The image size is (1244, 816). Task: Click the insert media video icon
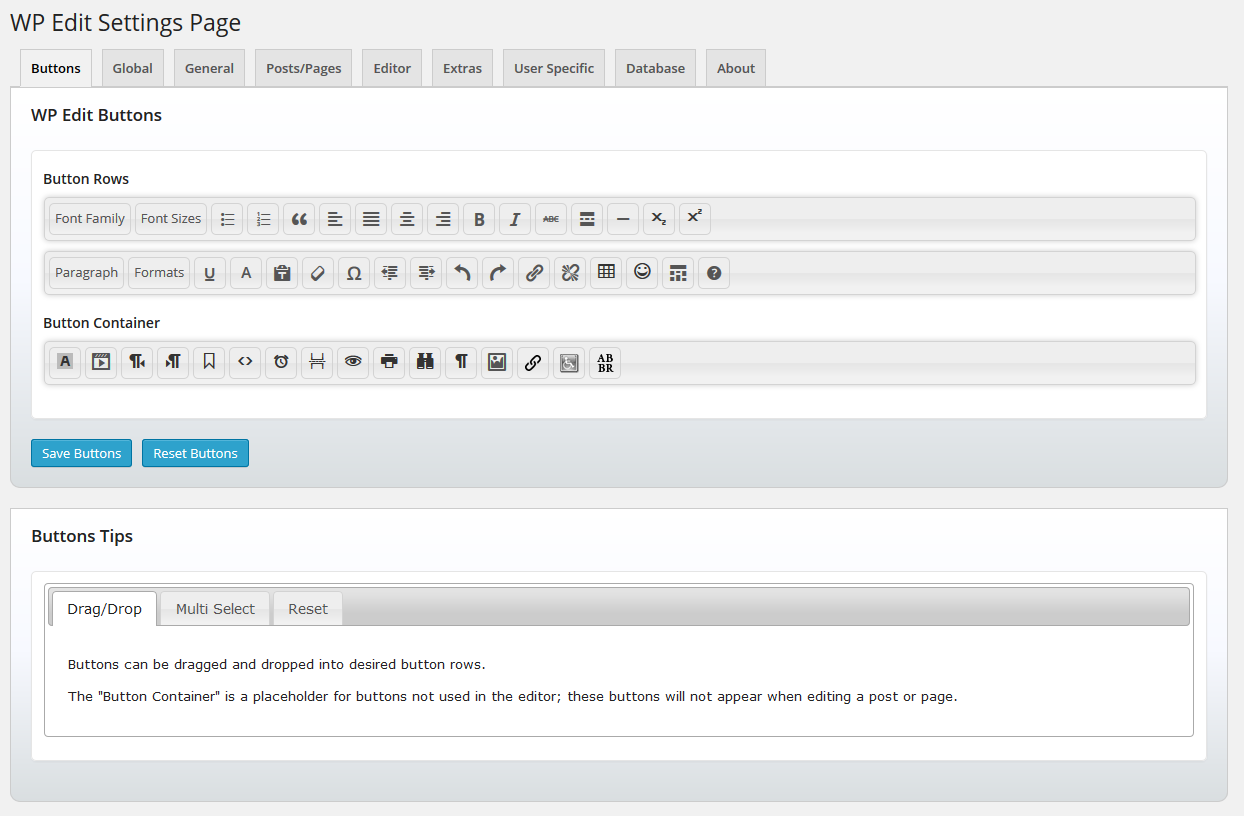(101, 363)
